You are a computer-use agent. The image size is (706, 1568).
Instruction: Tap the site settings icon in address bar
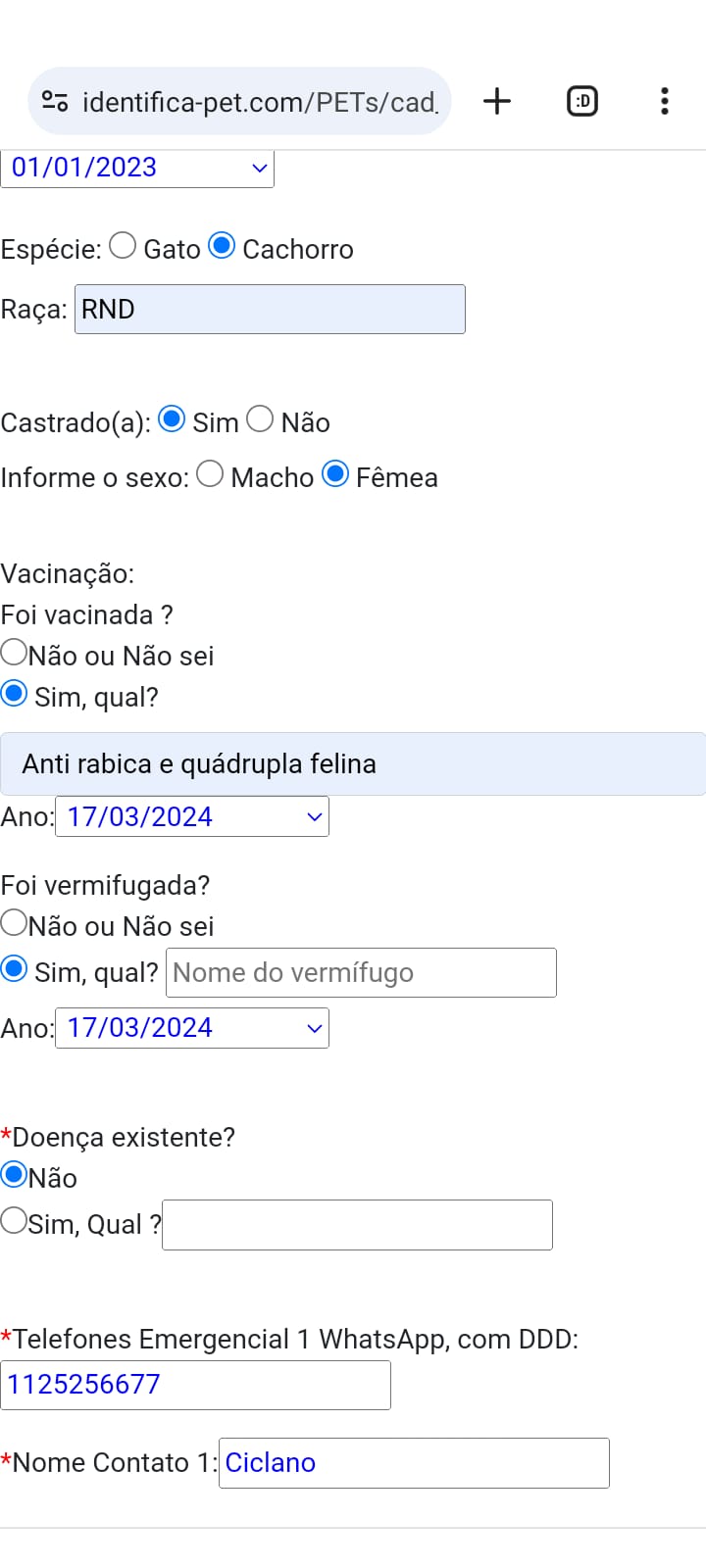[x=55, y=101]
